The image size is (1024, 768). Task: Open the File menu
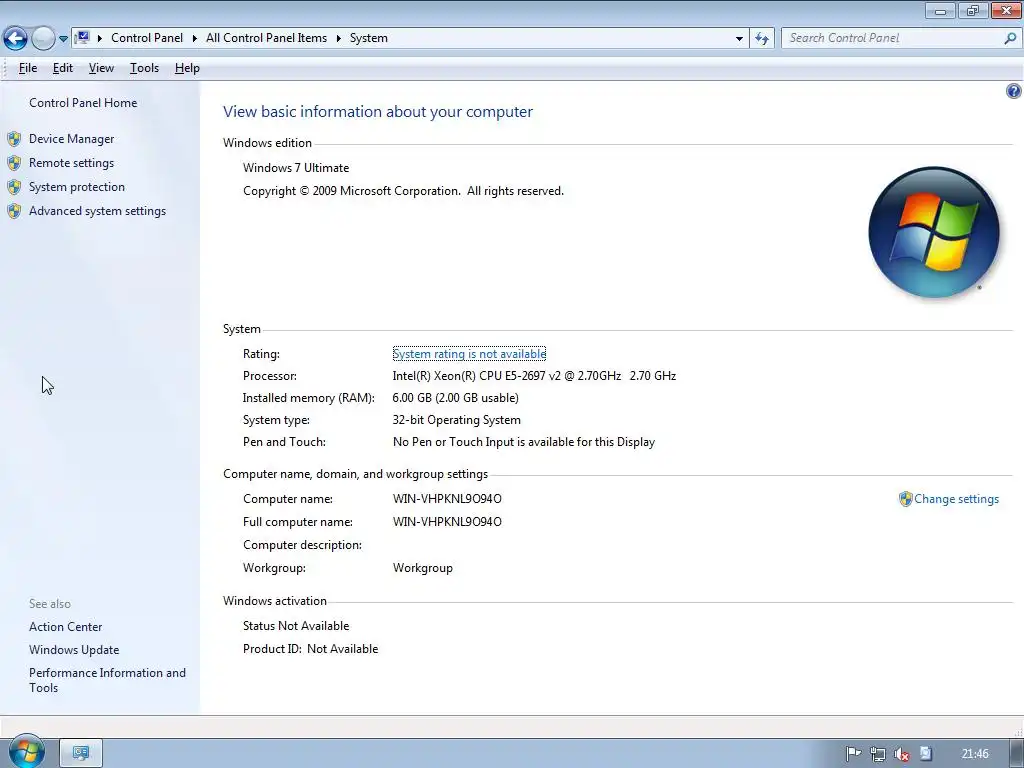pyautogui.click(x=28, y=68)
